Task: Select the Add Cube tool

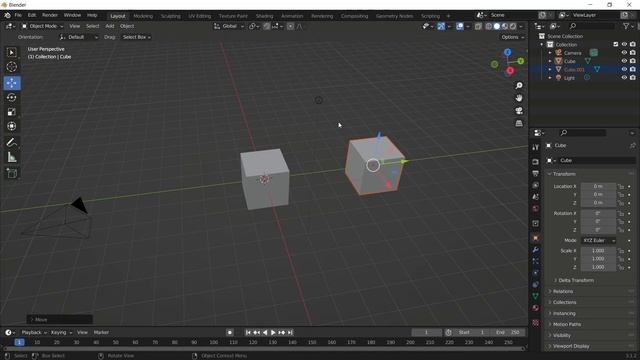Action: [x=11, y=173]
